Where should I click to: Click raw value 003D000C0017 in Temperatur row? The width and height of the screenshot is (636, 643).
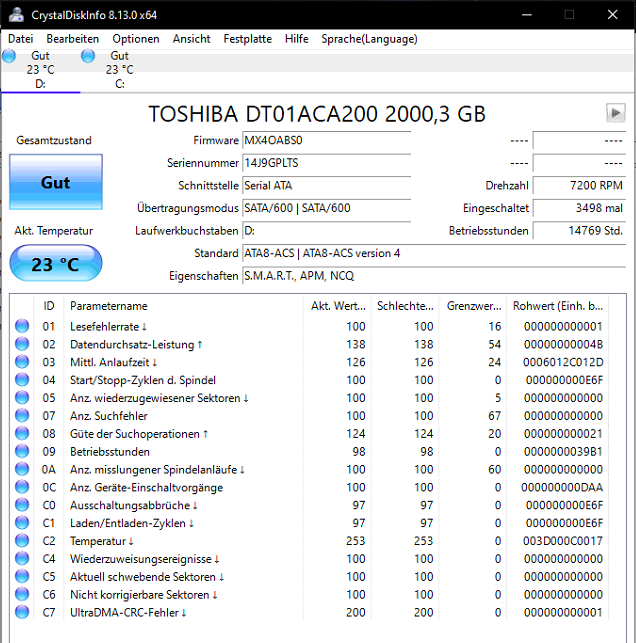pos(563,541)
